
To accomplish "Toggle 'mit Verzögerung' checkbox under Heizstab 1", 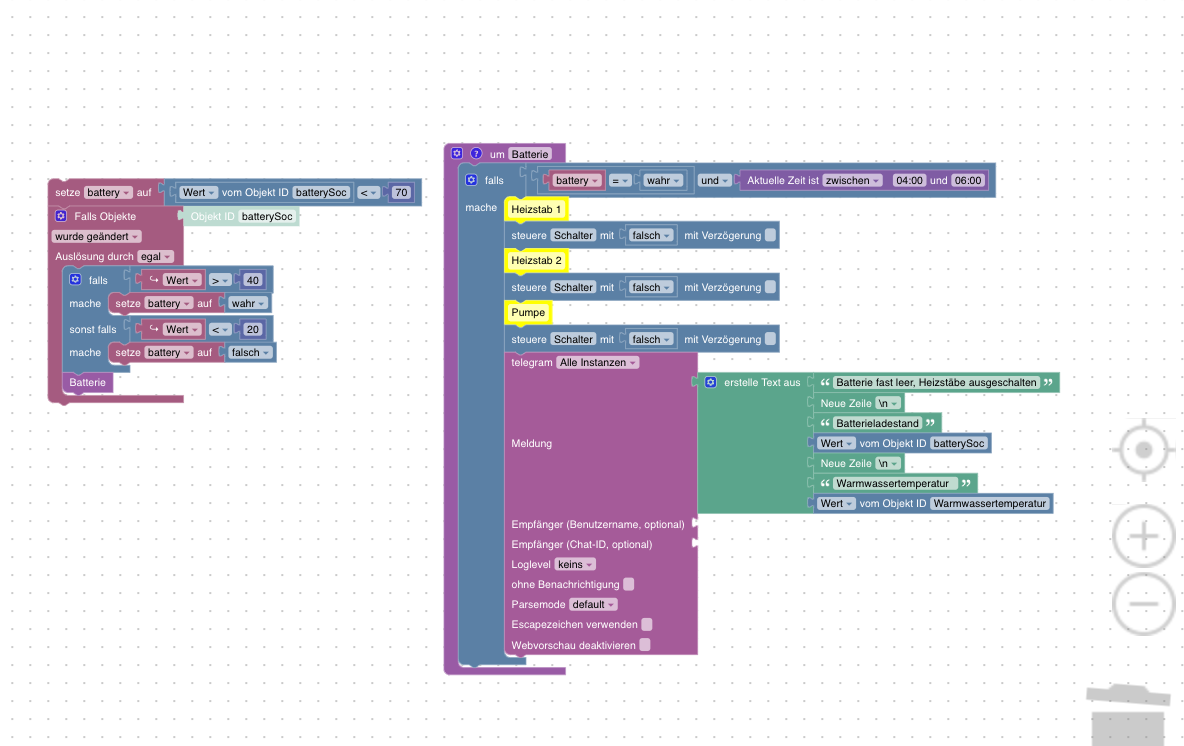I will 770,235.
